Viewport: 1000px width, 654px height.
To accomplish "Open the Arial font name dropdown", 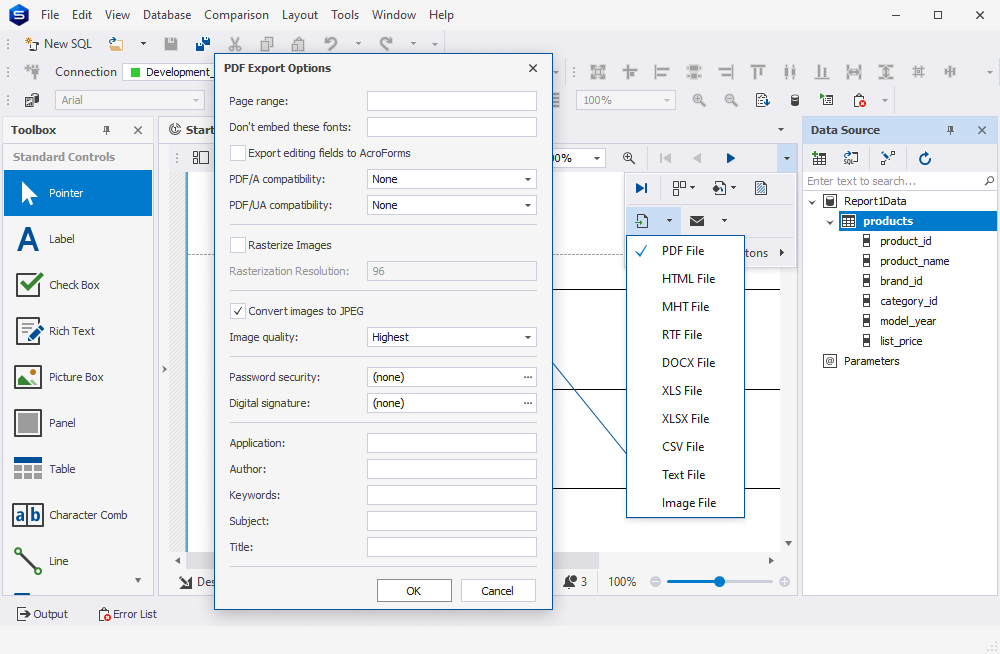I will pos(196,100).
